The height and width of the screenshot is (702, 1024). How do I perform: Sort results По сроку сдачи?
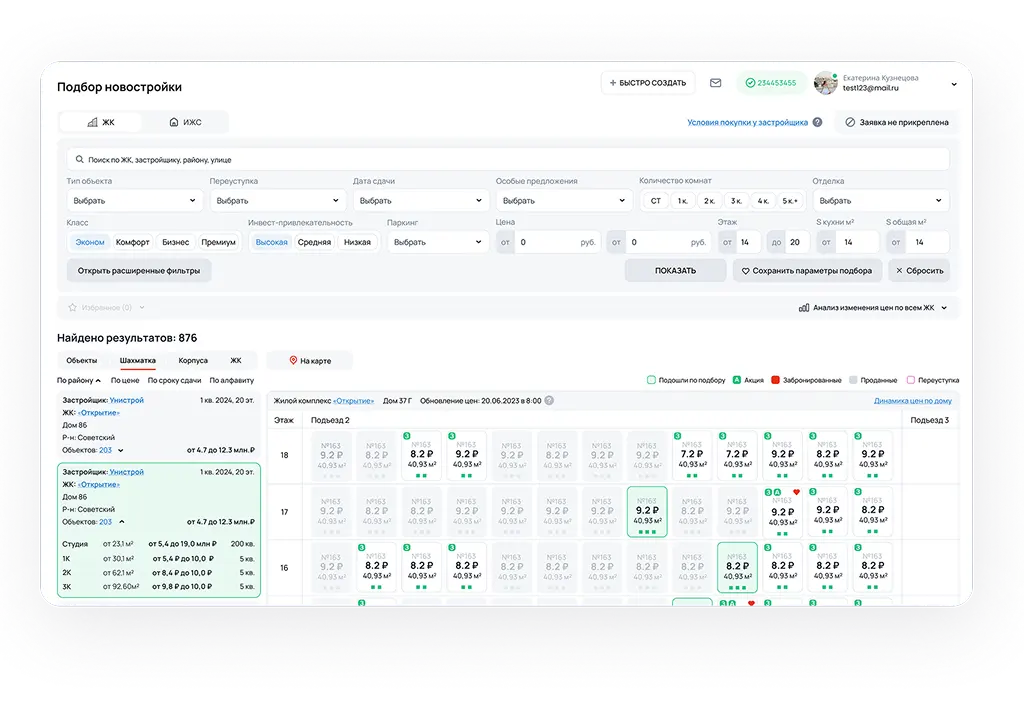(x=174, y=380)
